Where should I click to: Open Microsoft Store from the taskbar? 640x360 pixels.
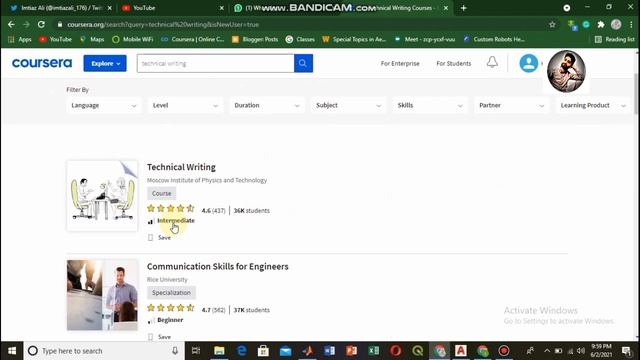(263, 351)
